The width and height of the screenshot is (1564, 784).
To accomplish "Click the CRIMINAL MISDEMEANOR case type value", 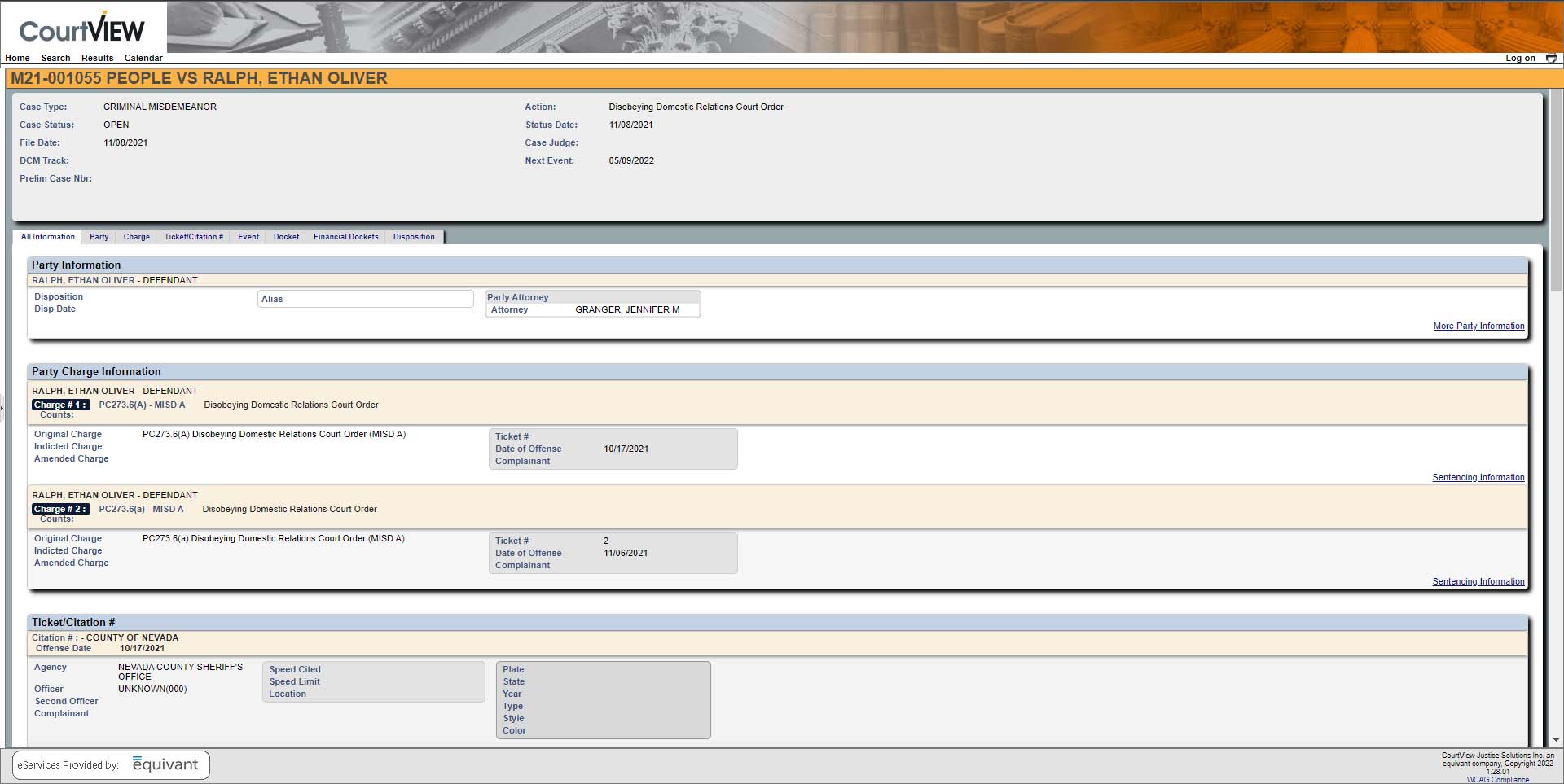I will point(160,107).
